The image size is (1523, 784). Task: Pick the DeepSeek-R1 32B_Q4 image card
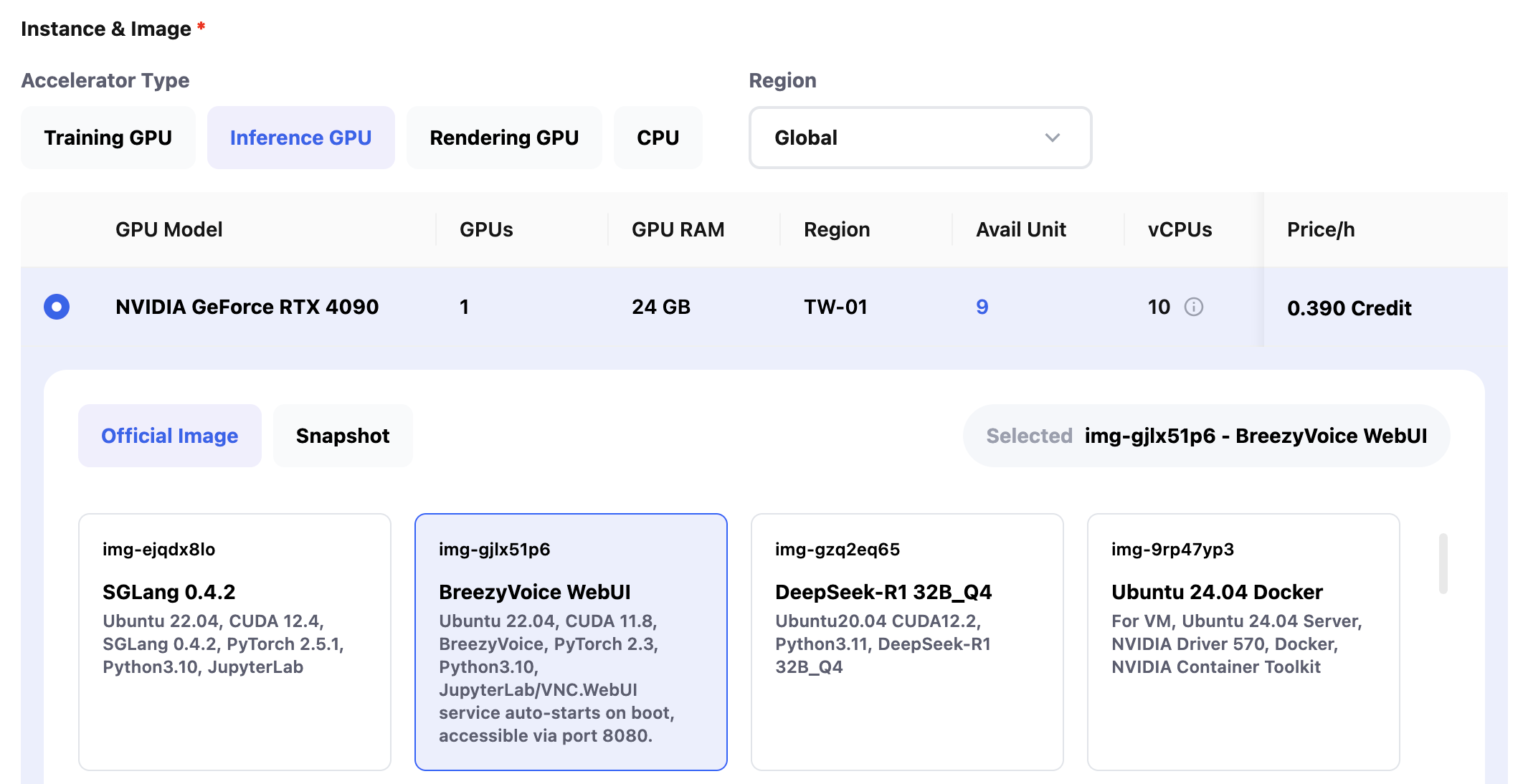[x=907, y=641]
